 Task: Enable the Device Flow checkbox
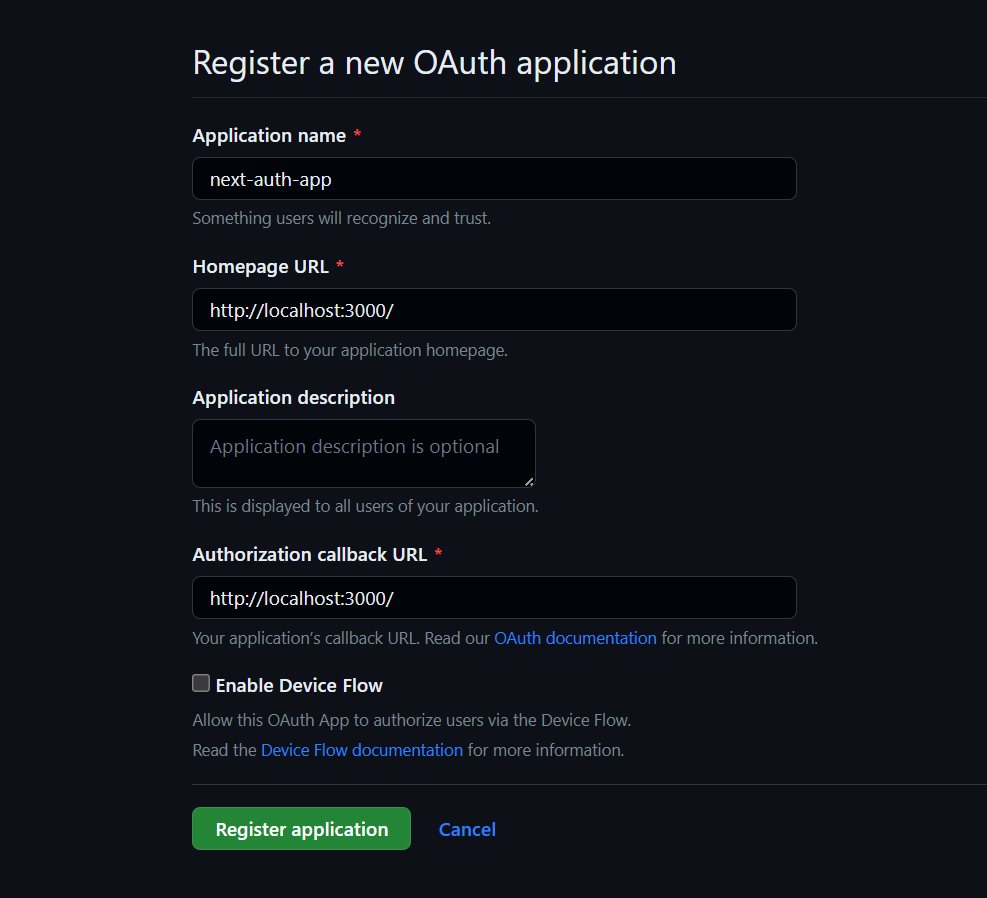tap(200, 684)
